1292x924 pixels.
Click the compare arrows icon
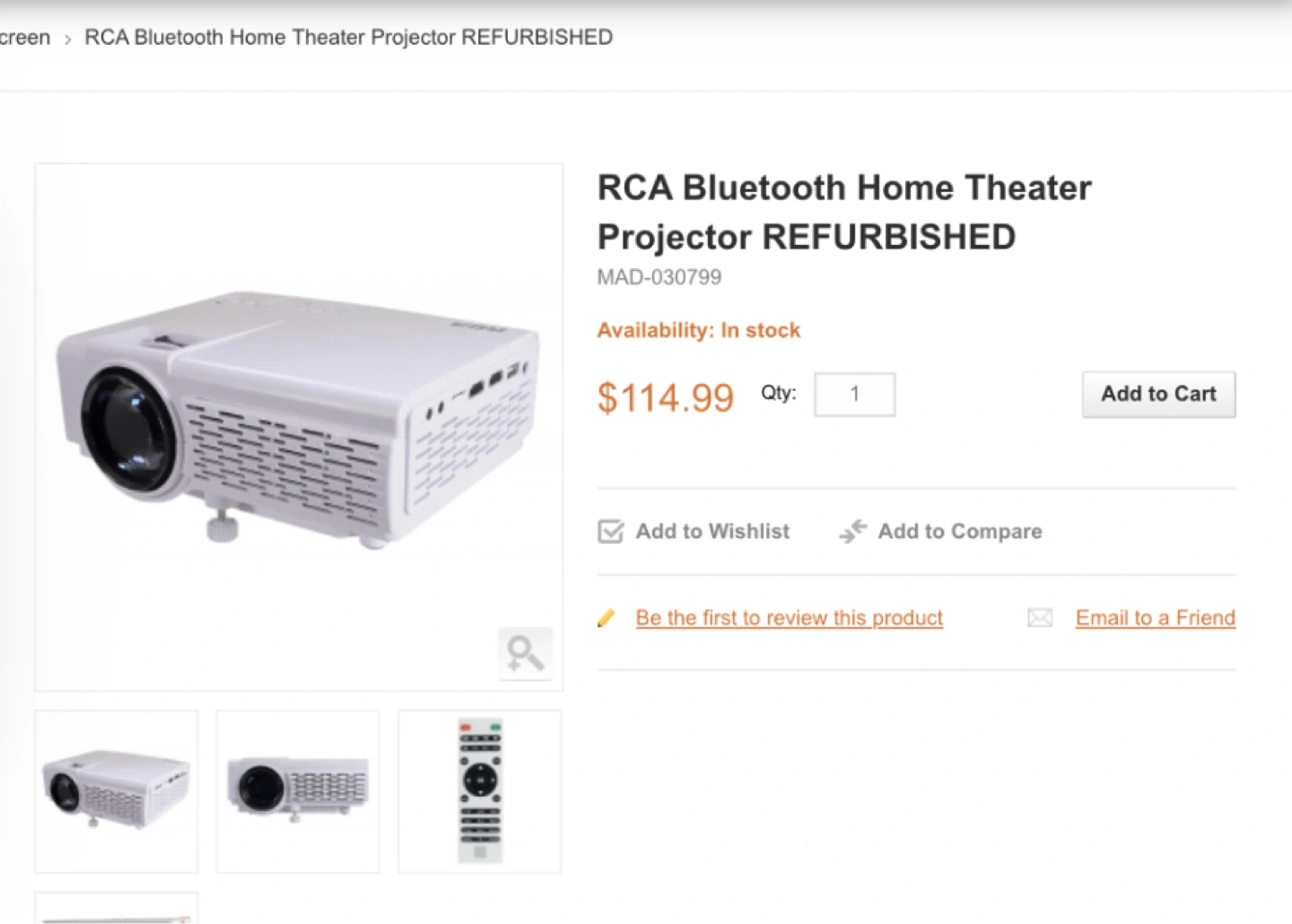[x=852, y=531]
